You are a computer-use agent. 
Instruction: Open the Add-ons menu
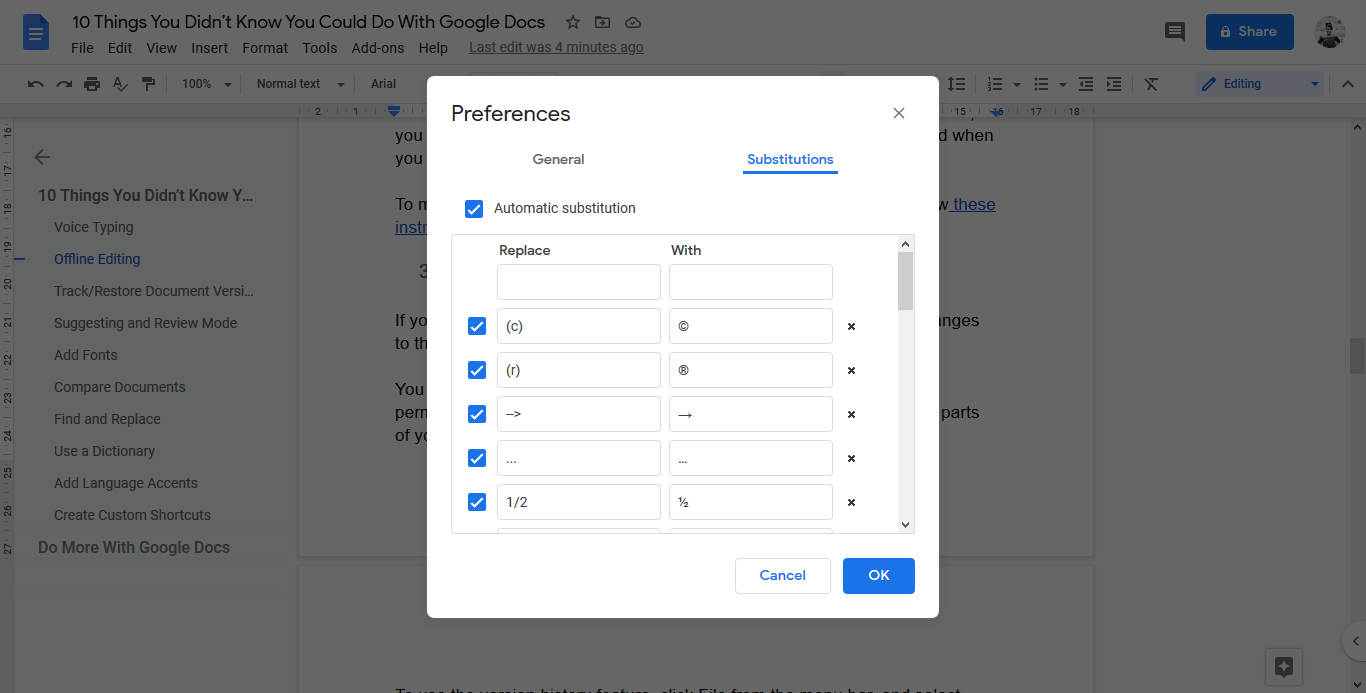[x=378, y=47]
